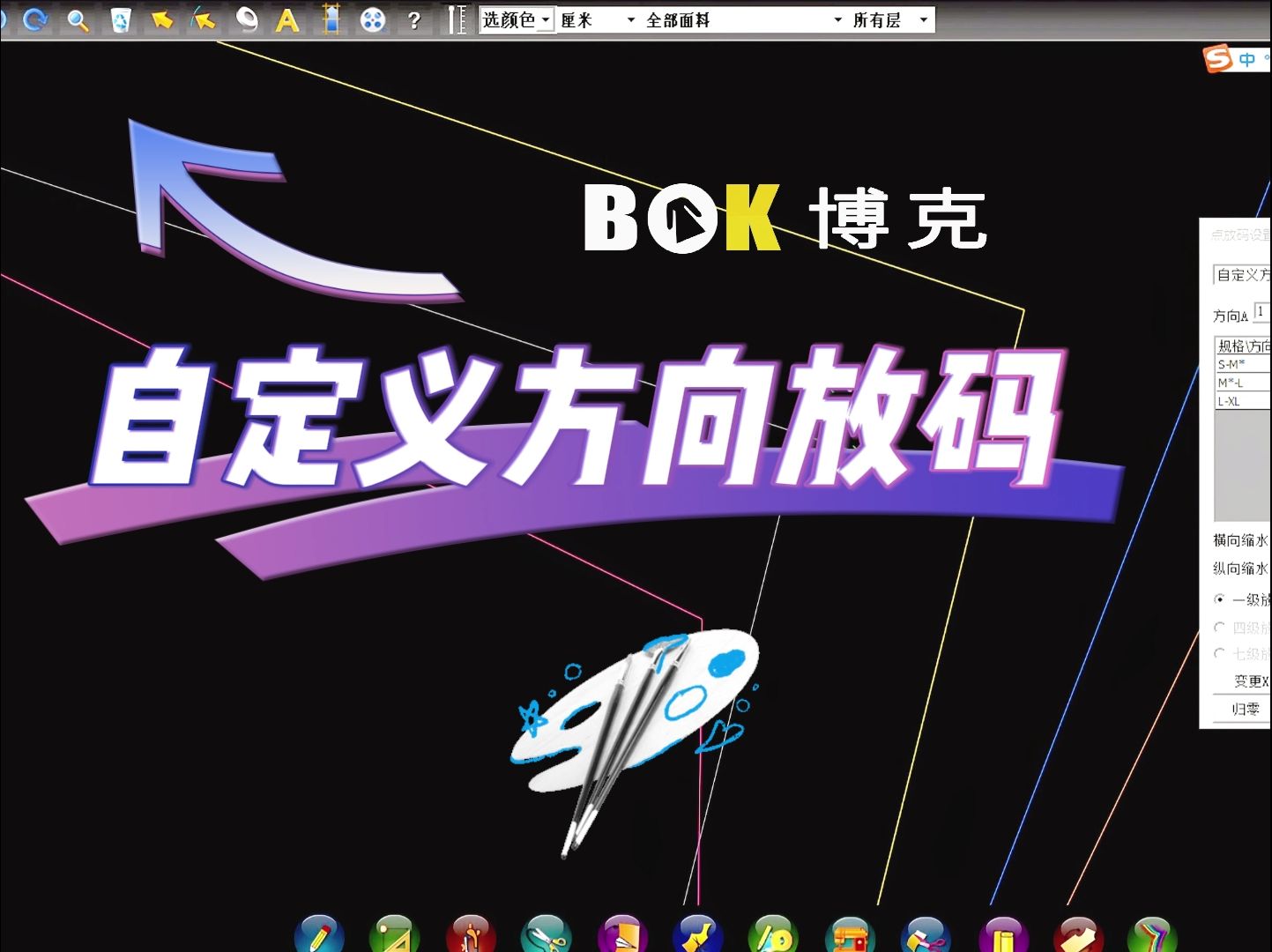Click the 方向A number input field

[x=1262, y=313]
